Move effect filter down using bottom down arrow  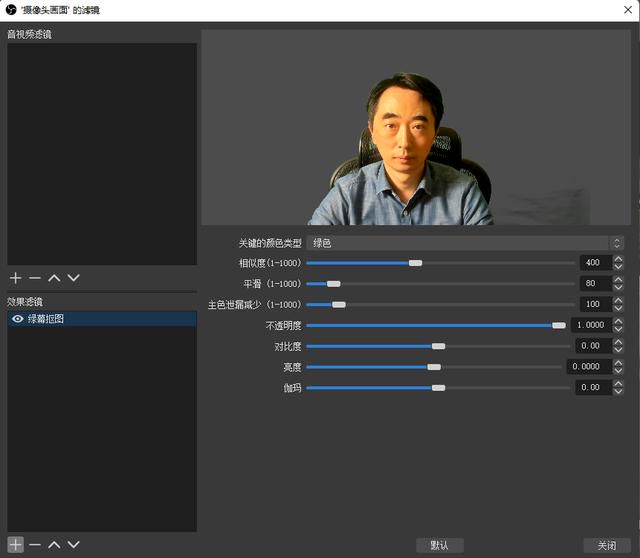tap(73, 545)
